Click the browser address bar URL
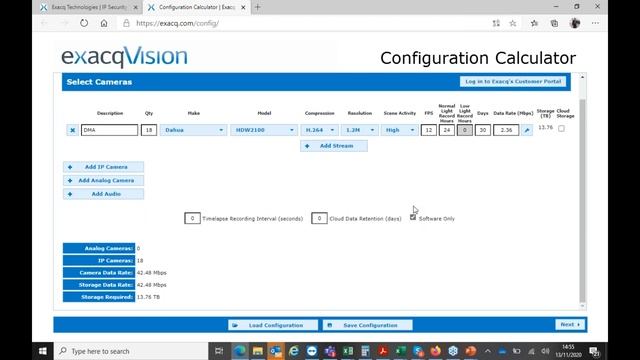 point(178,23)
